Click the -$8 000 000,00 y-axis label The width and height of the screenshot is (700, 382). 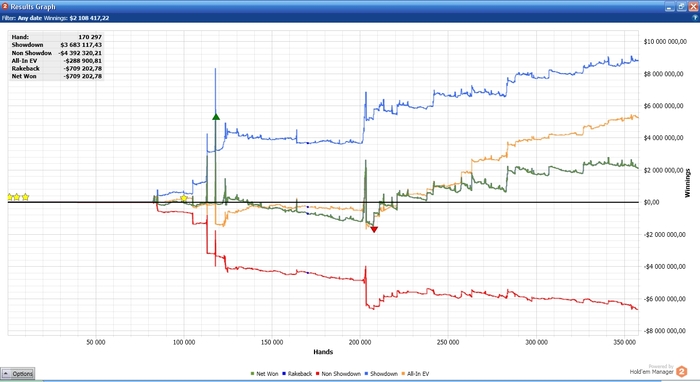coord(664,331)
